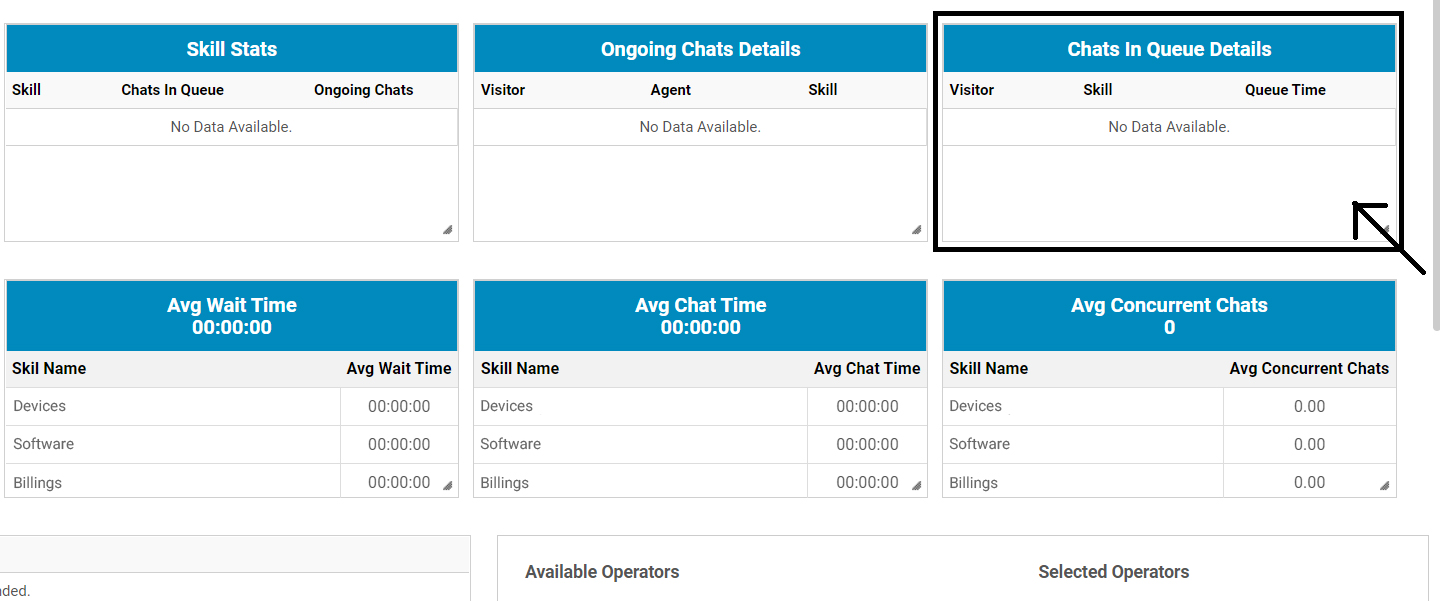1440x601 pixels.
Task: Click the Ongoing Chats column header
Action: 363,90
